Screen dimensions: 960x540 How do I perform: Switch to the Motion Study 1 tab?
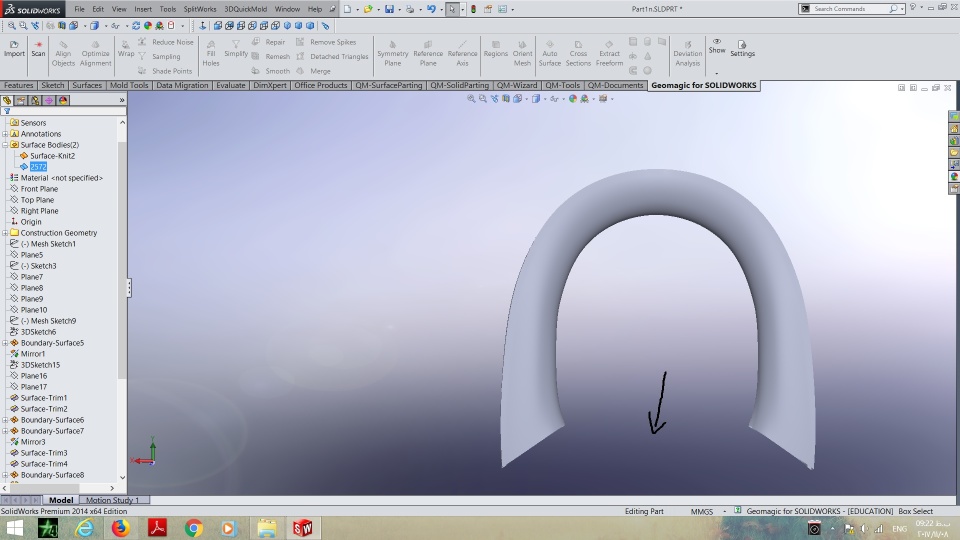112,500
